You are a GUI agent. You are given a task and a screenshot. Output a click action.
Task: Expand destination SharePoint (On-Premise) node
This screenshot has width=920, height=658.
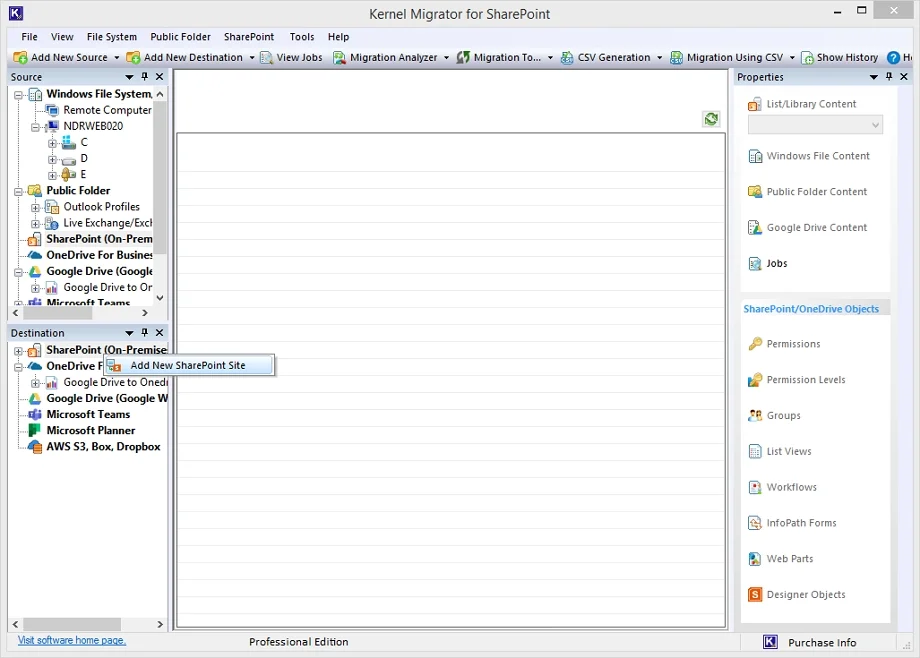pos(18,350)
